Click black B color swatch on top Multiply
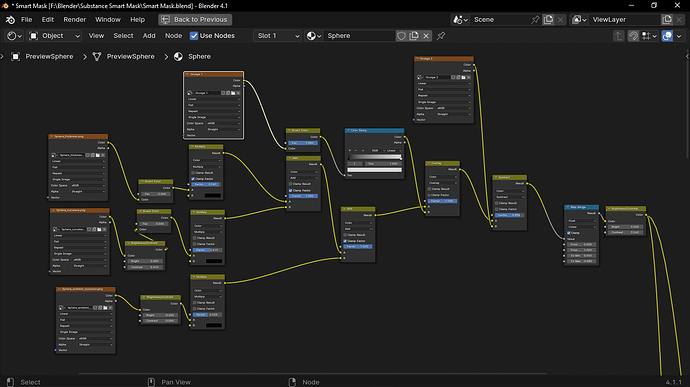 (x=213, y=195)
